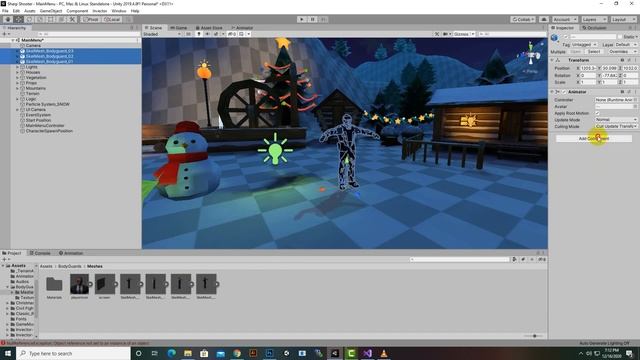This screenshot has width=640, height=360.
Task: Click the scene component tools icon
Action: [437, 34]
